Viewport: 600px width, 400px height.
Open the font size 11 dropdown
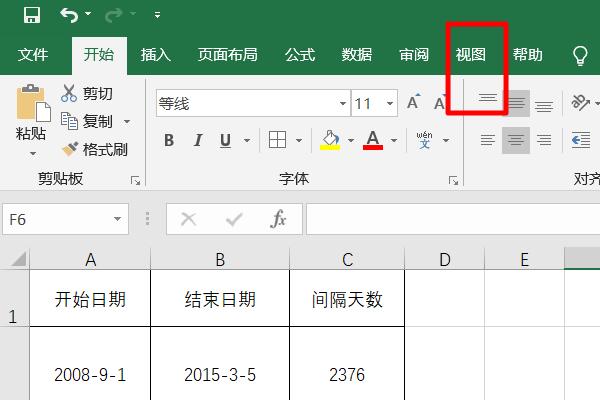390,103
